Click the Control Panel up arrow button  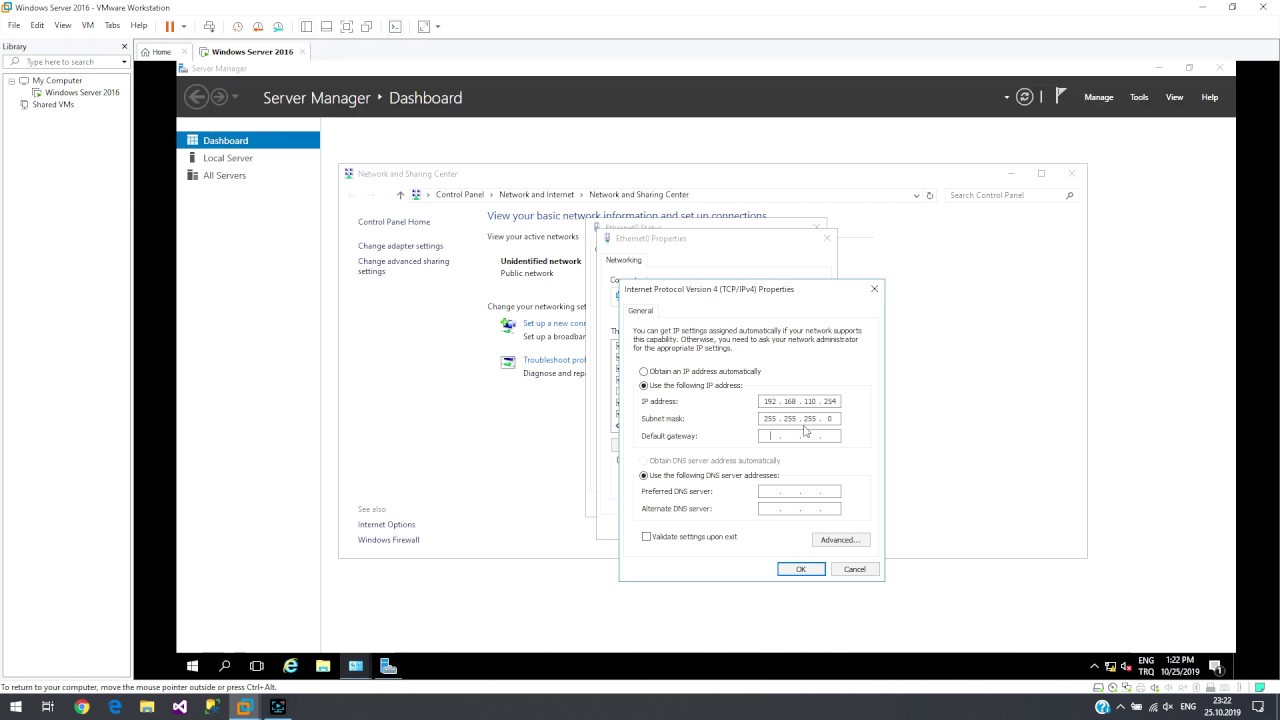pyautogui.click(x=400, y=195)
